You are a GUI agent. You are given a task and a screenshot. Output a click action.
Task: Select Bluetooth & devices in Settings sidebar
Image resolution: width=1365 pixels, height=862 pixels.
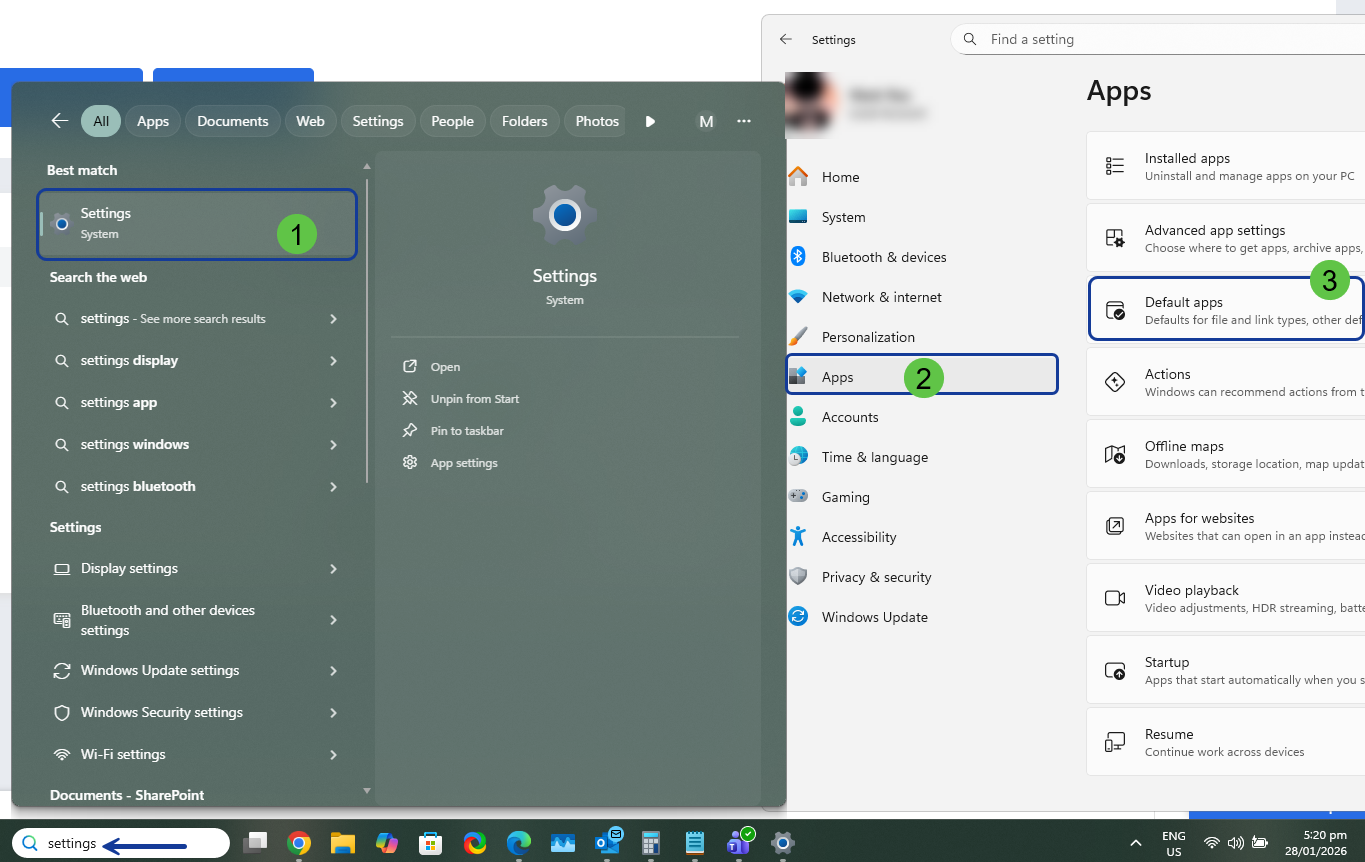point(883,257)
